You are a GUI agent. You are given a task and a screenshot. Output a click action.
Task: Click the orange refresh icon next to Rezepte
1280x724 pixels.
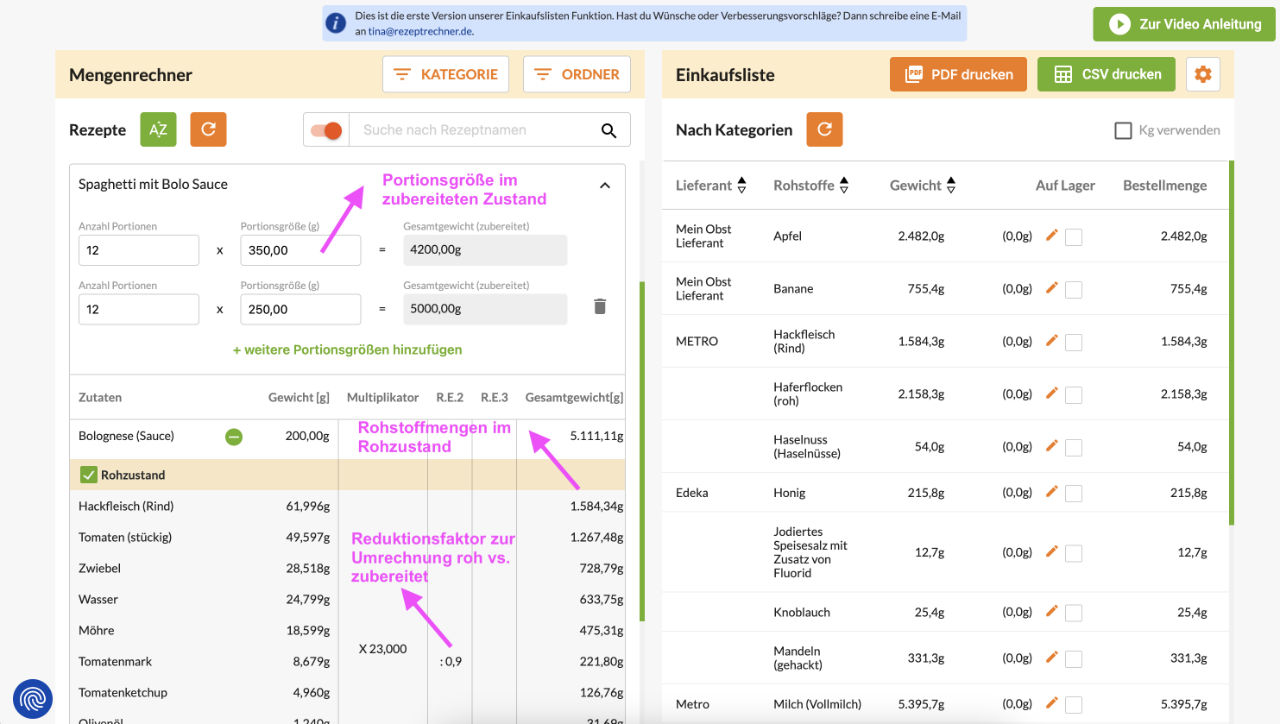[208, 130]
